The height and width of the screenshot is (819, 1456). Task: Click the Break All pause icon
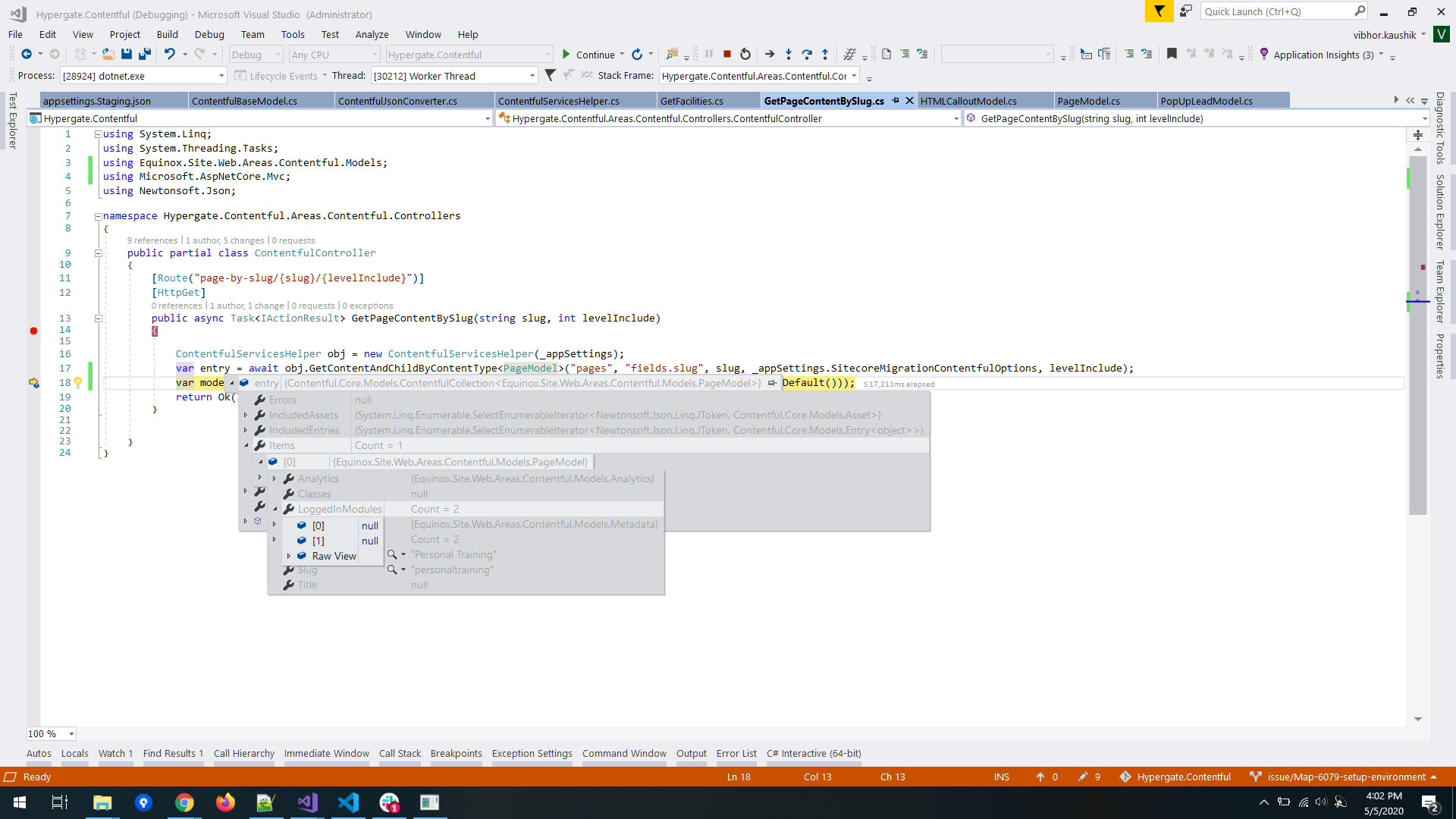pyautogui.click(x=709, y=54)
